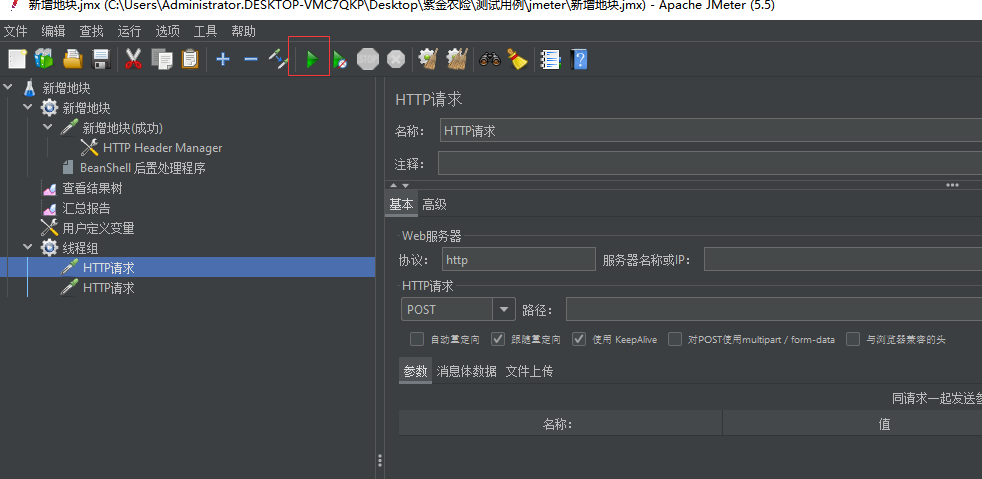Click the Search binoculars icon
This screenshot has width=982, height=479.
(x=489, y=60)
